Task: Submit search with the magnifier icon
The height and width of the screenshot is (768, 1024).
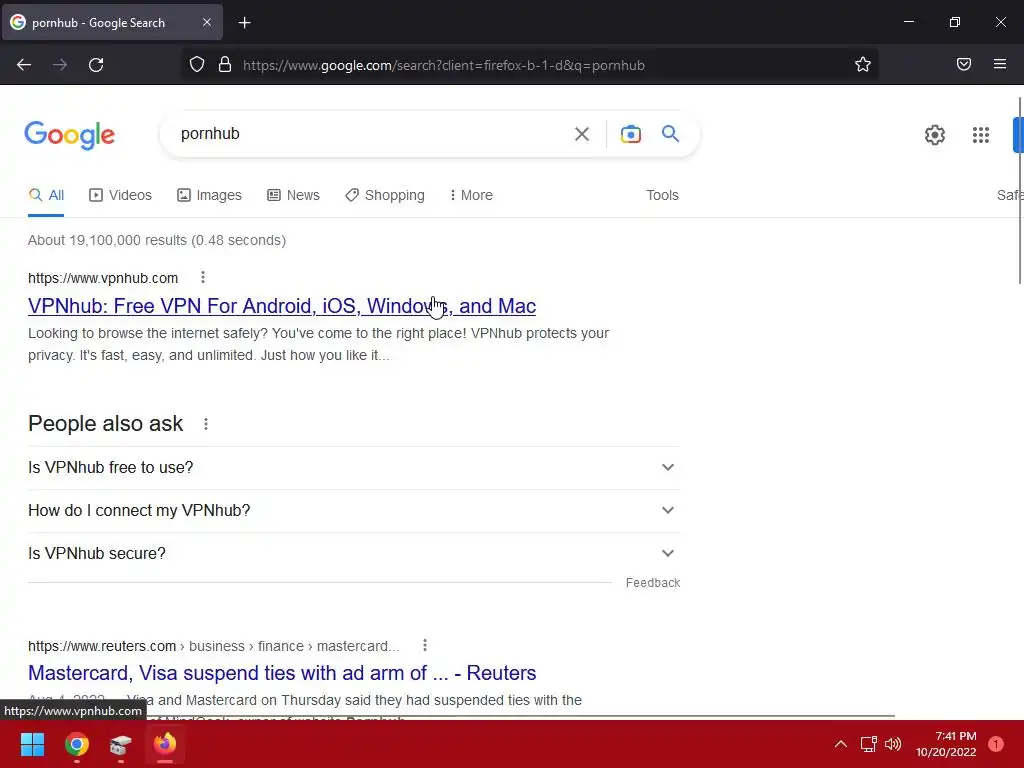Action: [x=670, y=134]
